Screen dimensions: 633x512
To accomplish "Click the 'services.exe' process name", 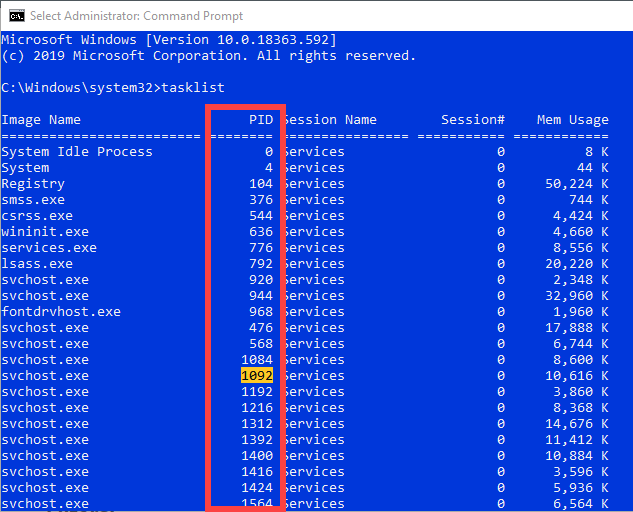I will [49, 248].
